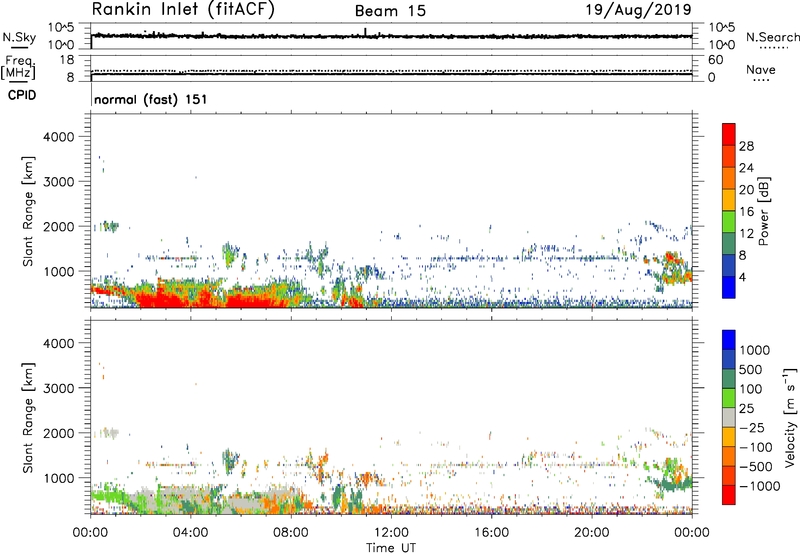Image resolution: width=800 pixels, height=554 pixels.
Task: Click the 'Time UT' axis title
Action: click(x=391, y=548)
